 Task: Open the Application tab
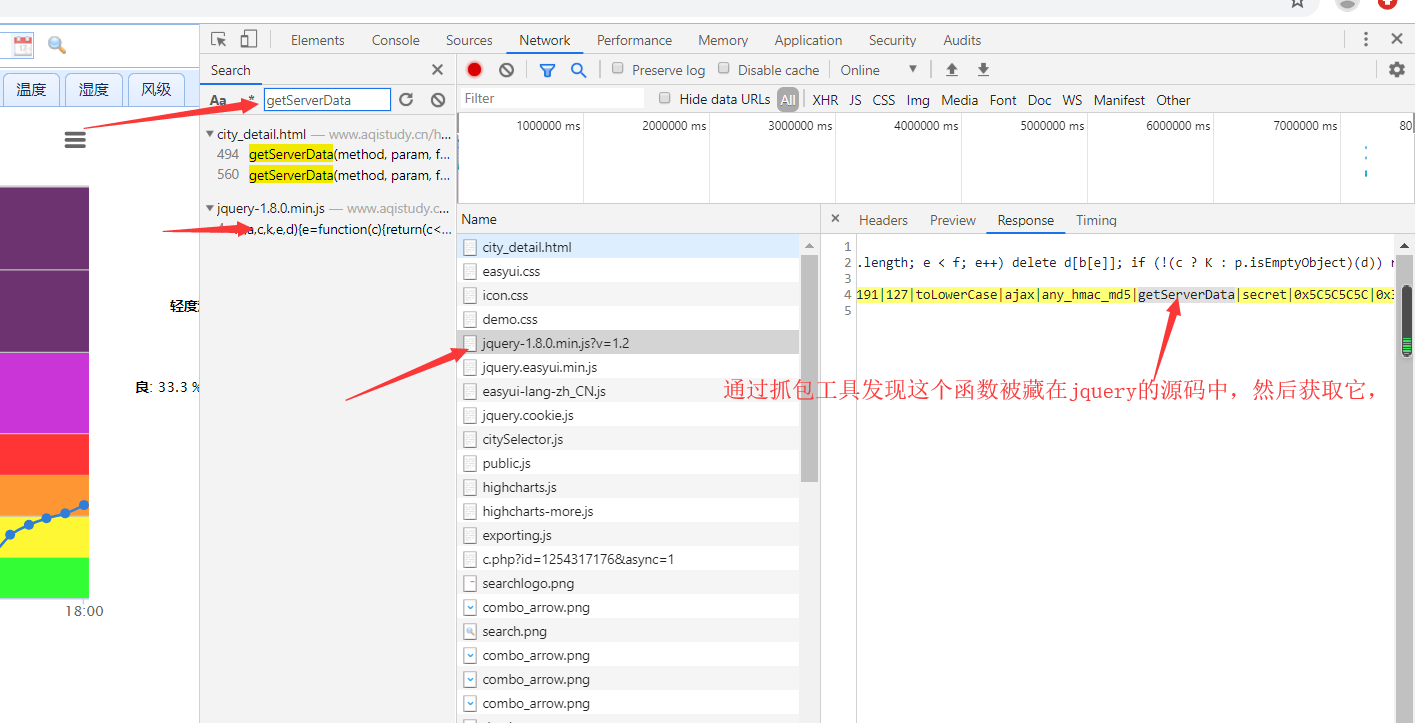point(808,40)
